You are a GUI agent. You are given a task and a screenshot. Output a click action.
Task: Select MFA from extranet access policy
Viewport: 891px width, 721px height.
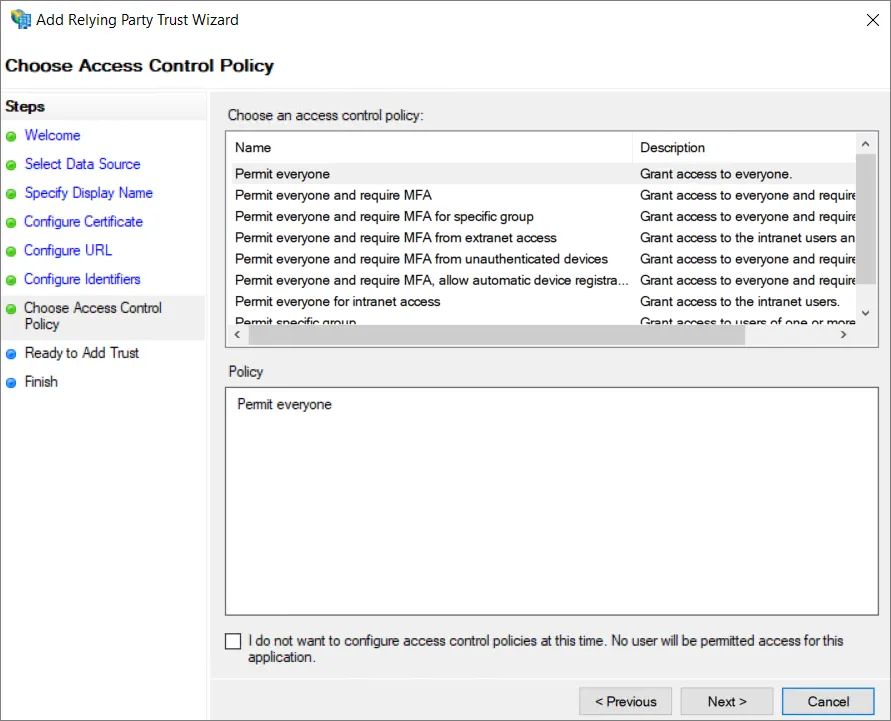tap(395, 238)
